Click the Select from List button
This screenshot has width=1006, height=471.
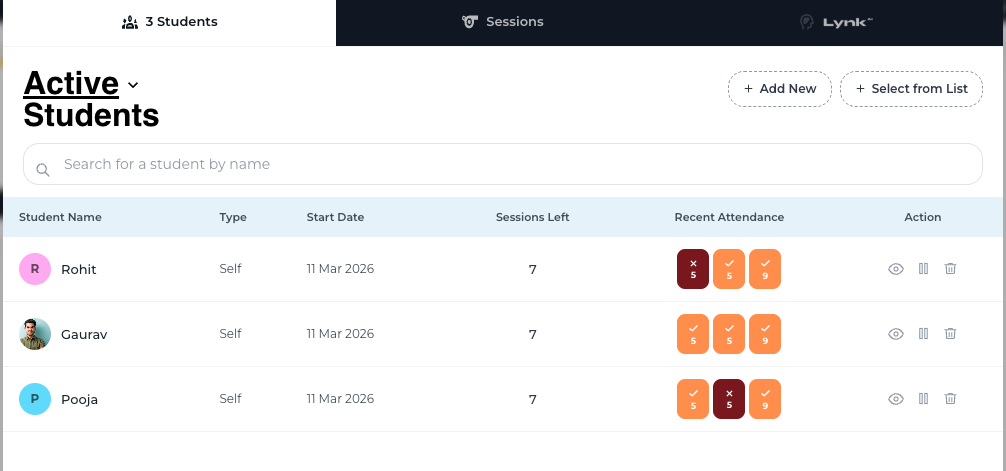pyautogui.click(x=911, y=89)
